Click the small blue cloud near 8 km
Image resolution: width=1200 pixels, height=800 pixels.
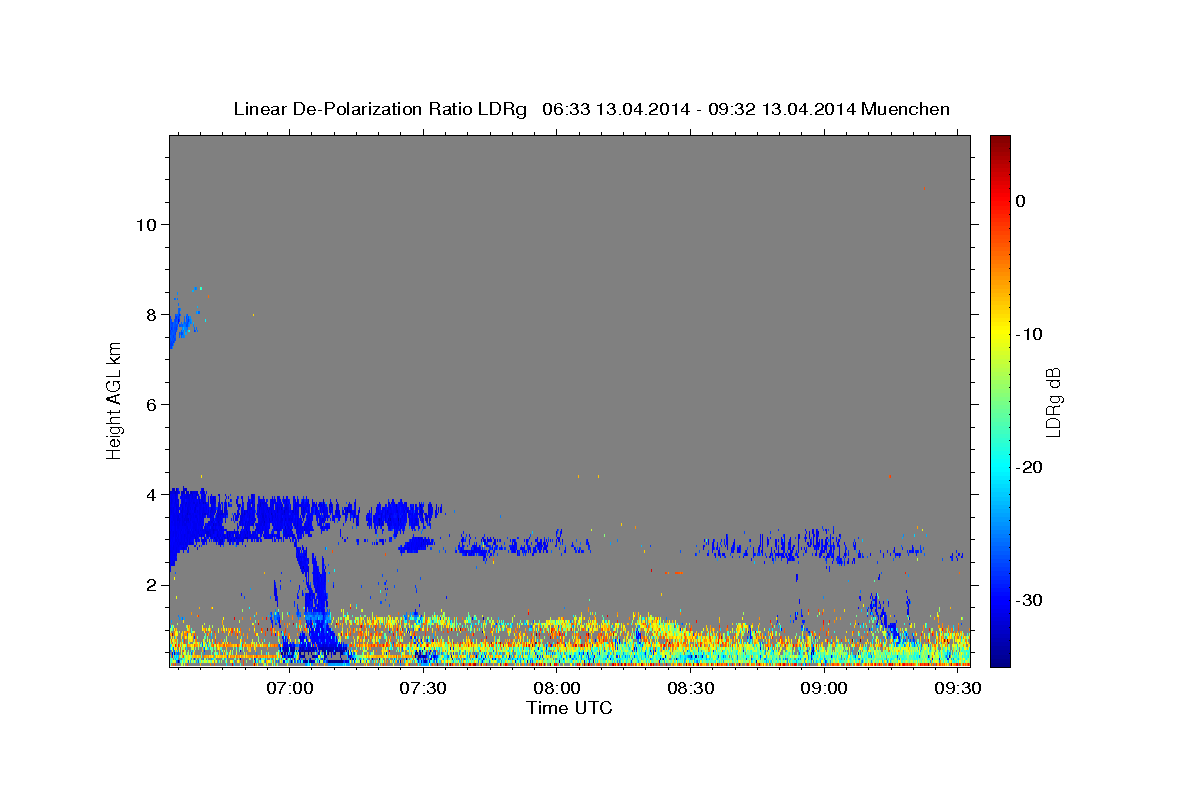[182, 322]
